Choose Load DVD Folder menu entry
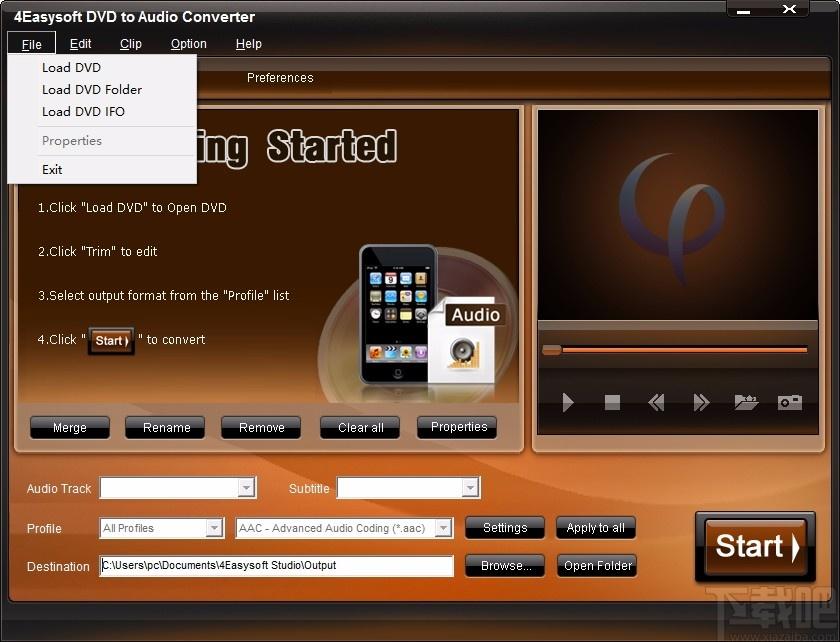This screenshot has width=840, height=642. pyautogui.click(x=102, y=89)
